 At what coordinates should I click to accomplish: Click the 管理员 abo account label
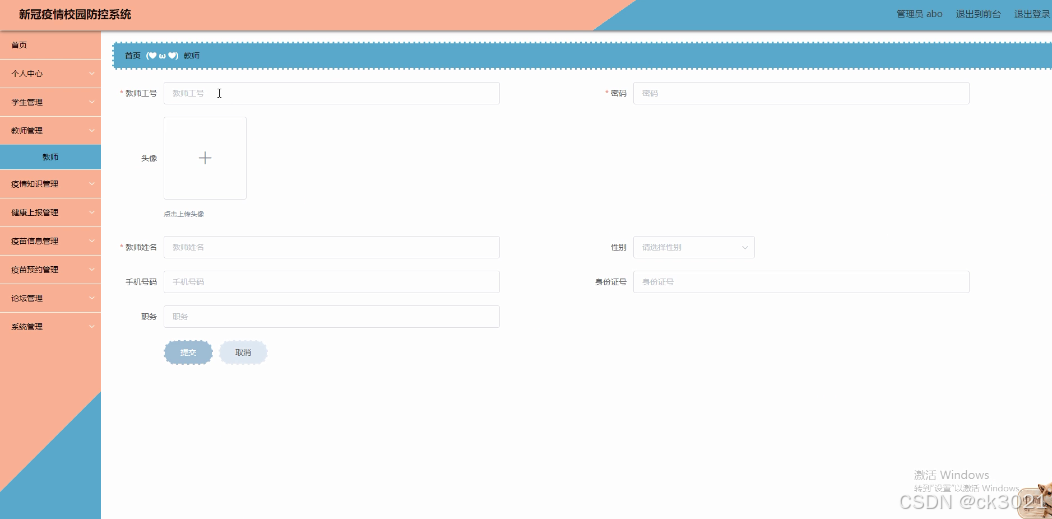click(919, 14)
